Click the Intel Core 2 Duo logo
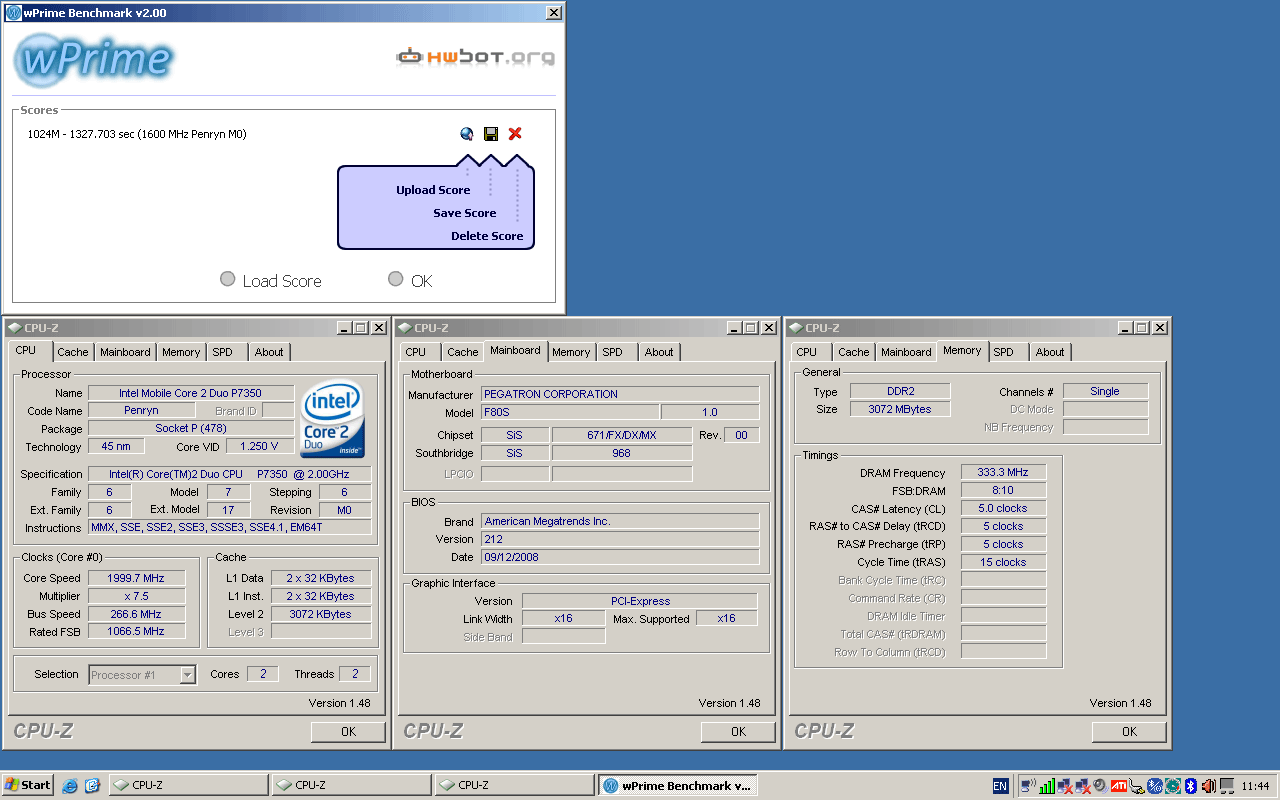 tap(333, 419)
